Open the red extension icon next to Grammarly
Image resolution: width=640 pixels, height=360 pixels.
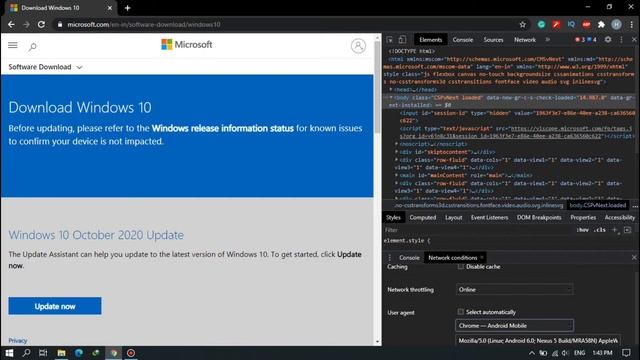[x=556, y=24]
